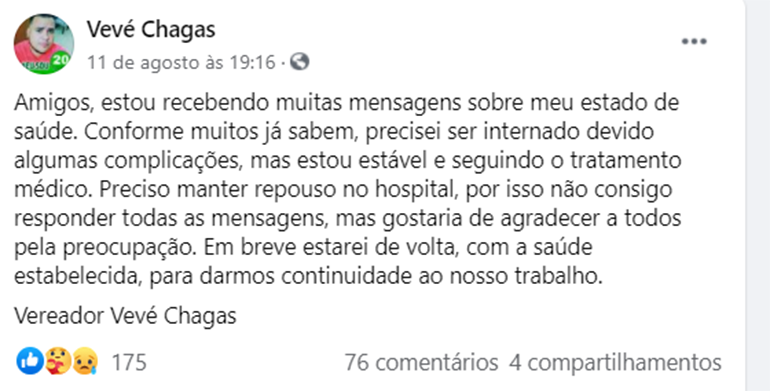
Task: Click the blue Like reaction icon
Action: pos(30,361)
